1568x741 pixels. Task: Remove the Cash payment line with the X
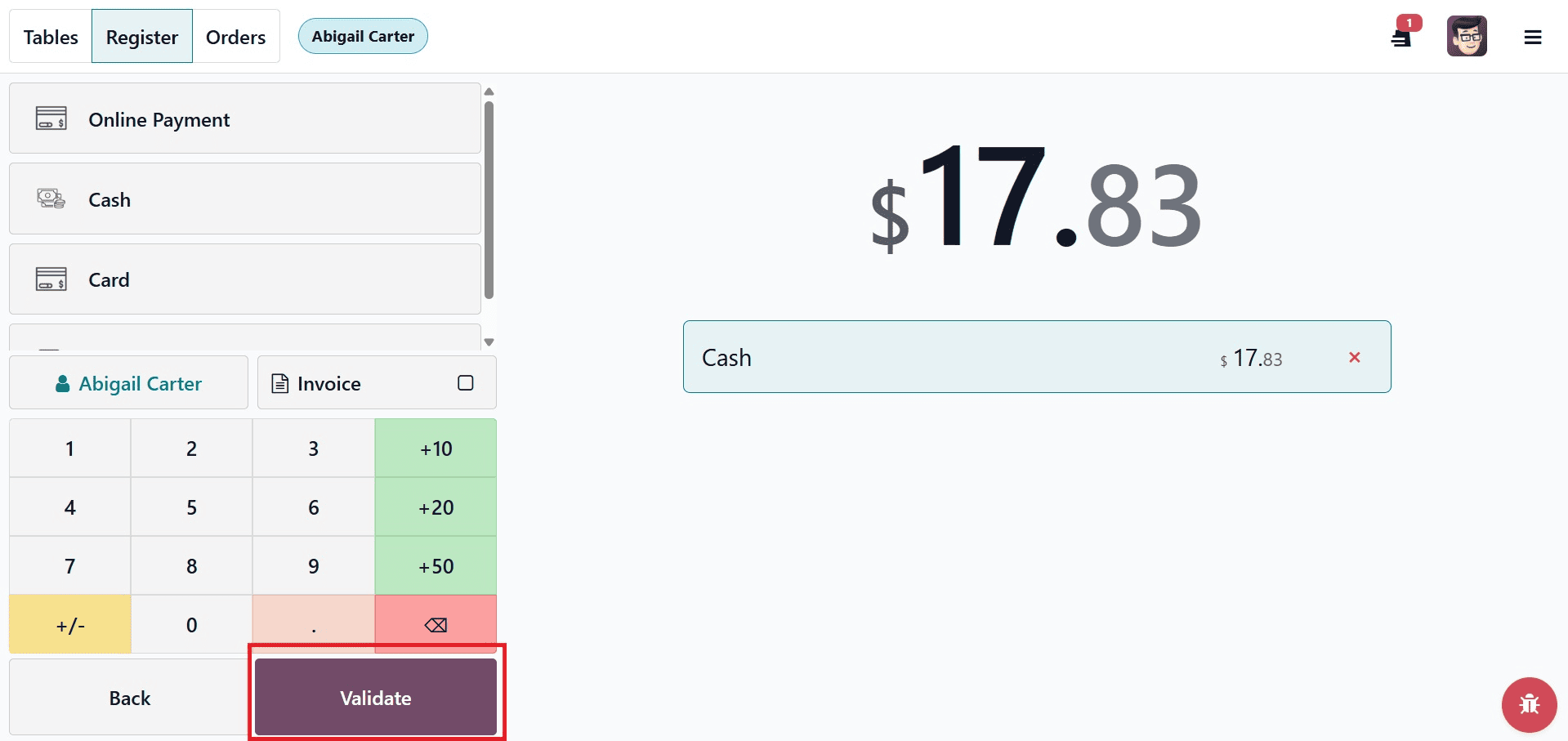1355,357
